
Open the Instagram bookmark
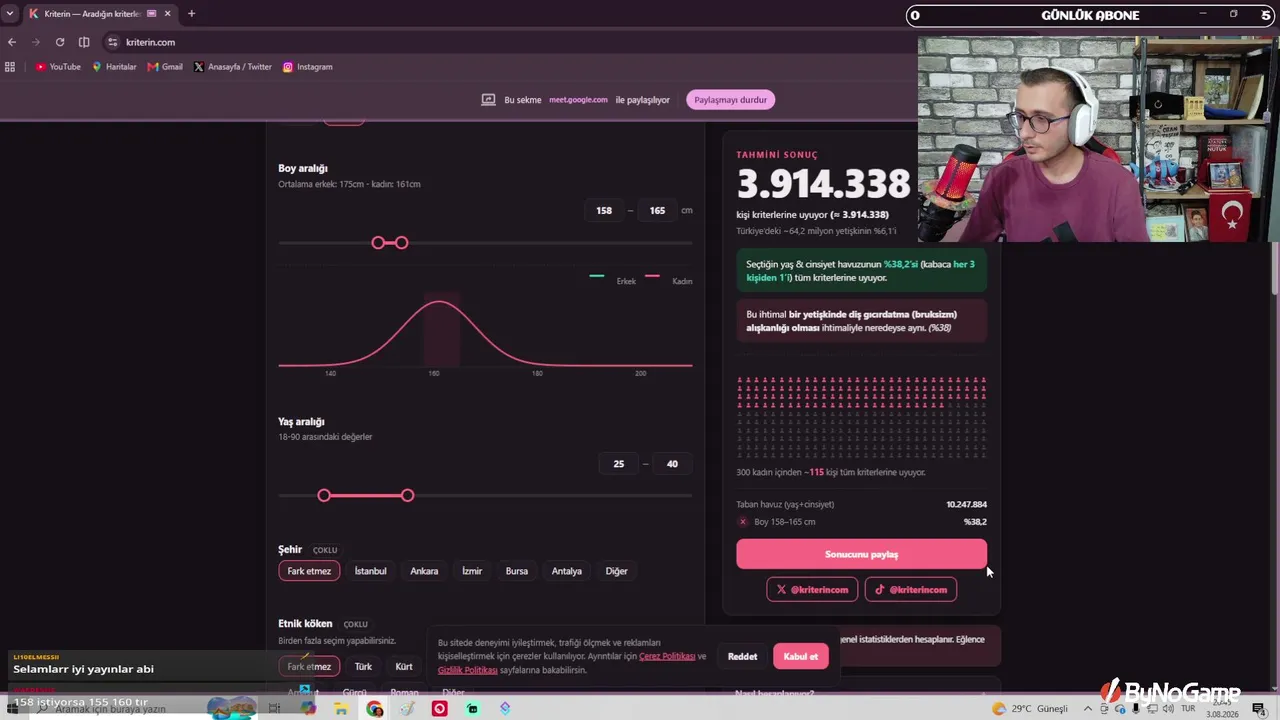point(307,67)
